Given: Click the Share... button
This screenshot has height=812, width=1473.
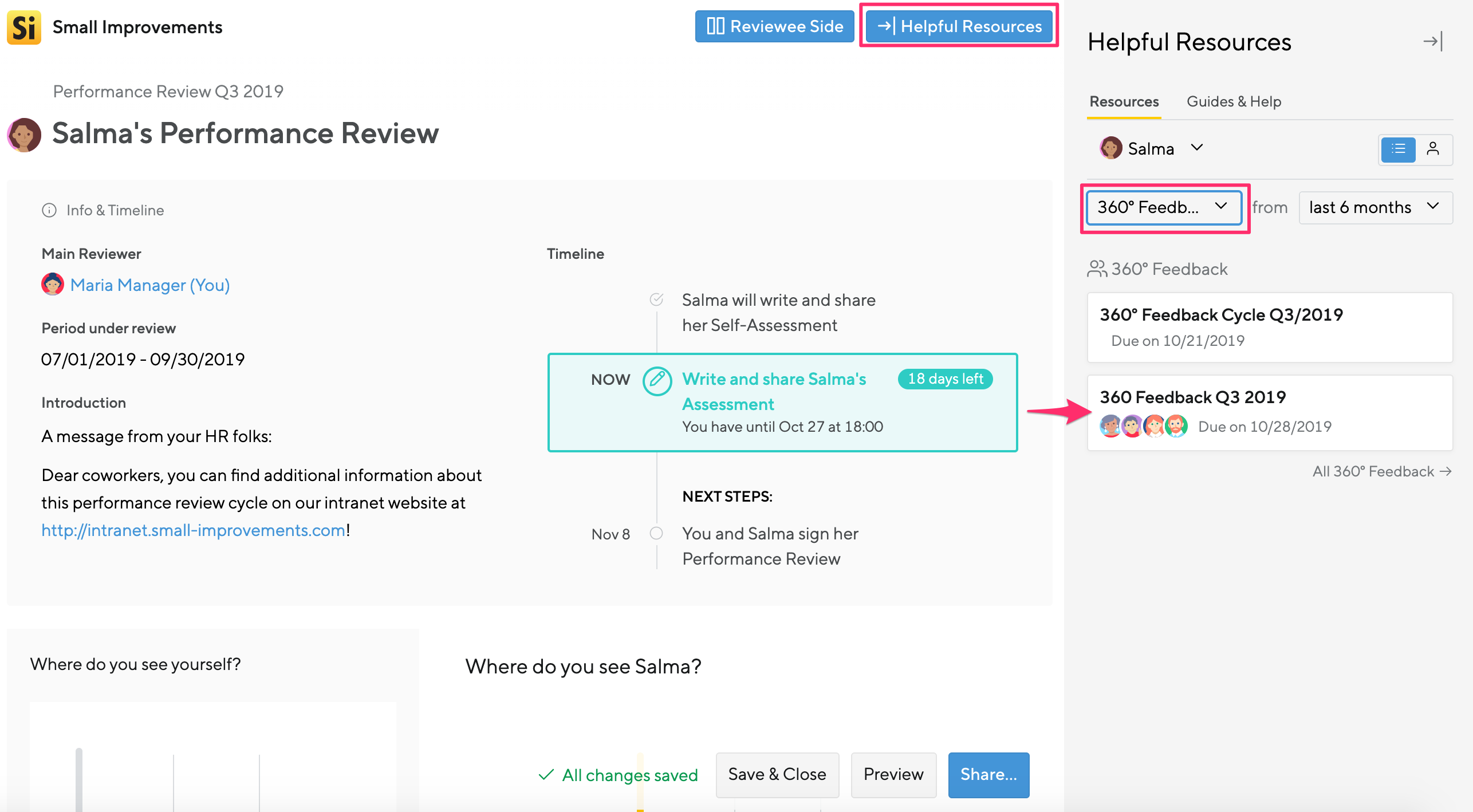Looking at the screenshot, I should coord(988,774).
